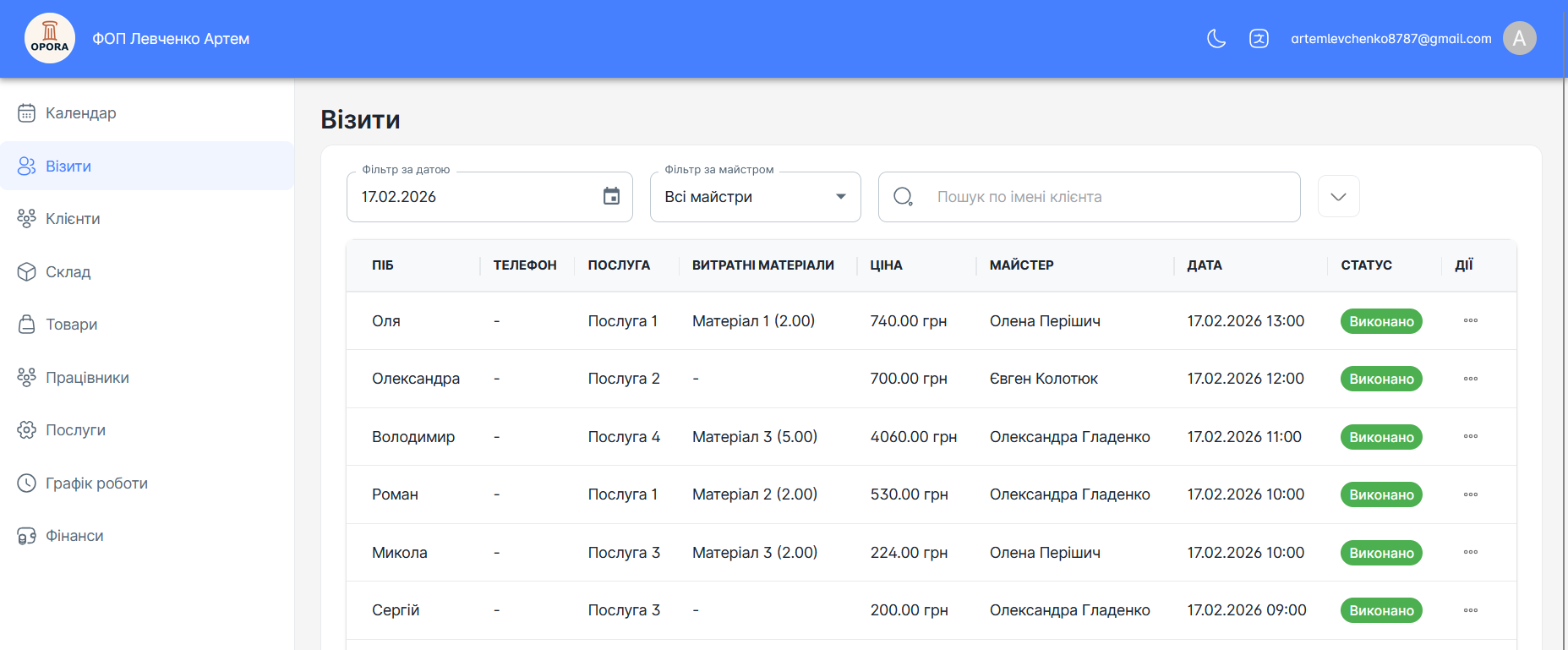Open the calendar picker icon in date filter
The height and width of the screenshot is (650, 1568).
tap(611, 196)
